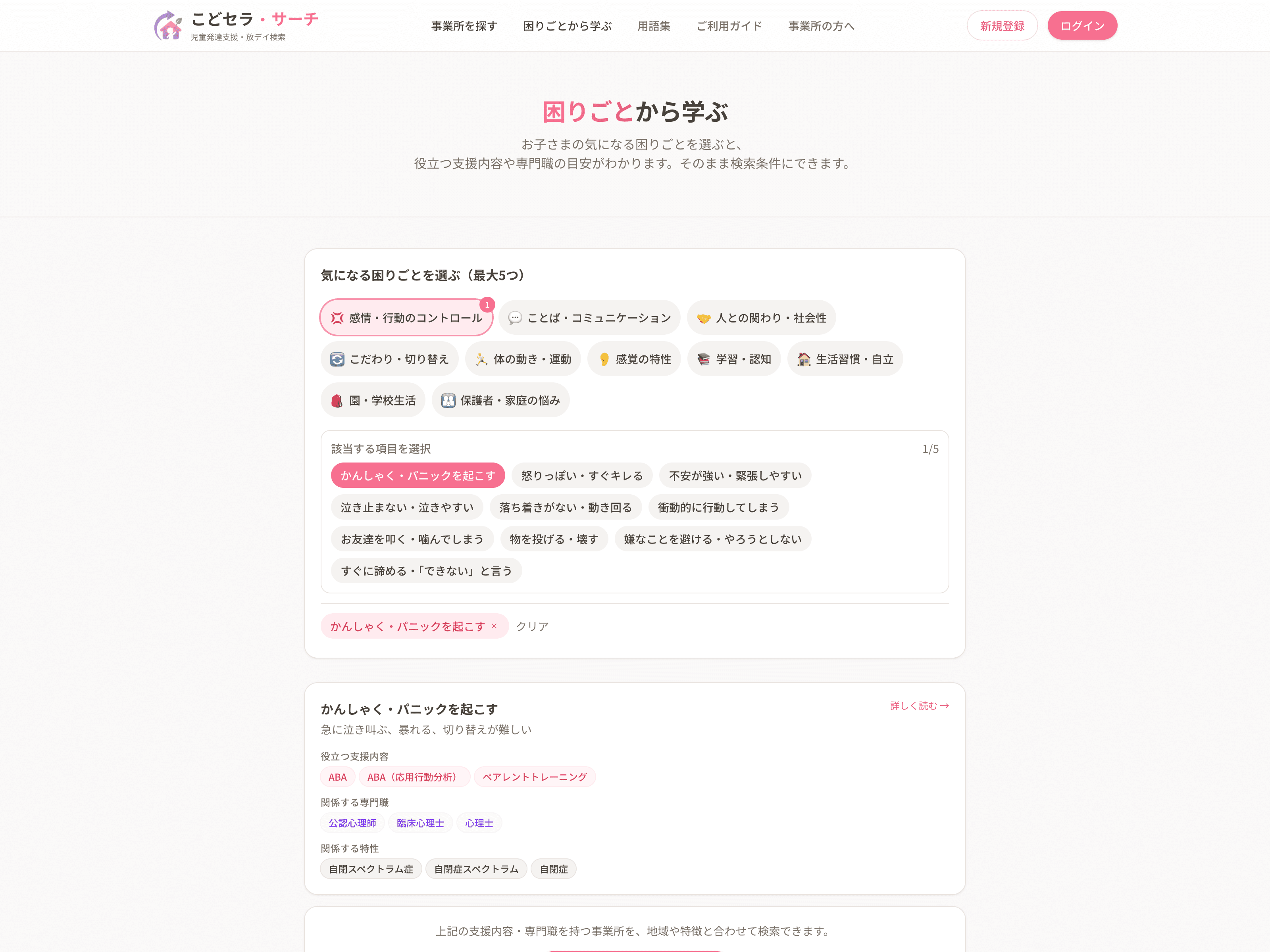The width and height of the screenshot is (1270, 952).
Task: Click the running figure icon for 体の動き・運動
Action: 481,359
